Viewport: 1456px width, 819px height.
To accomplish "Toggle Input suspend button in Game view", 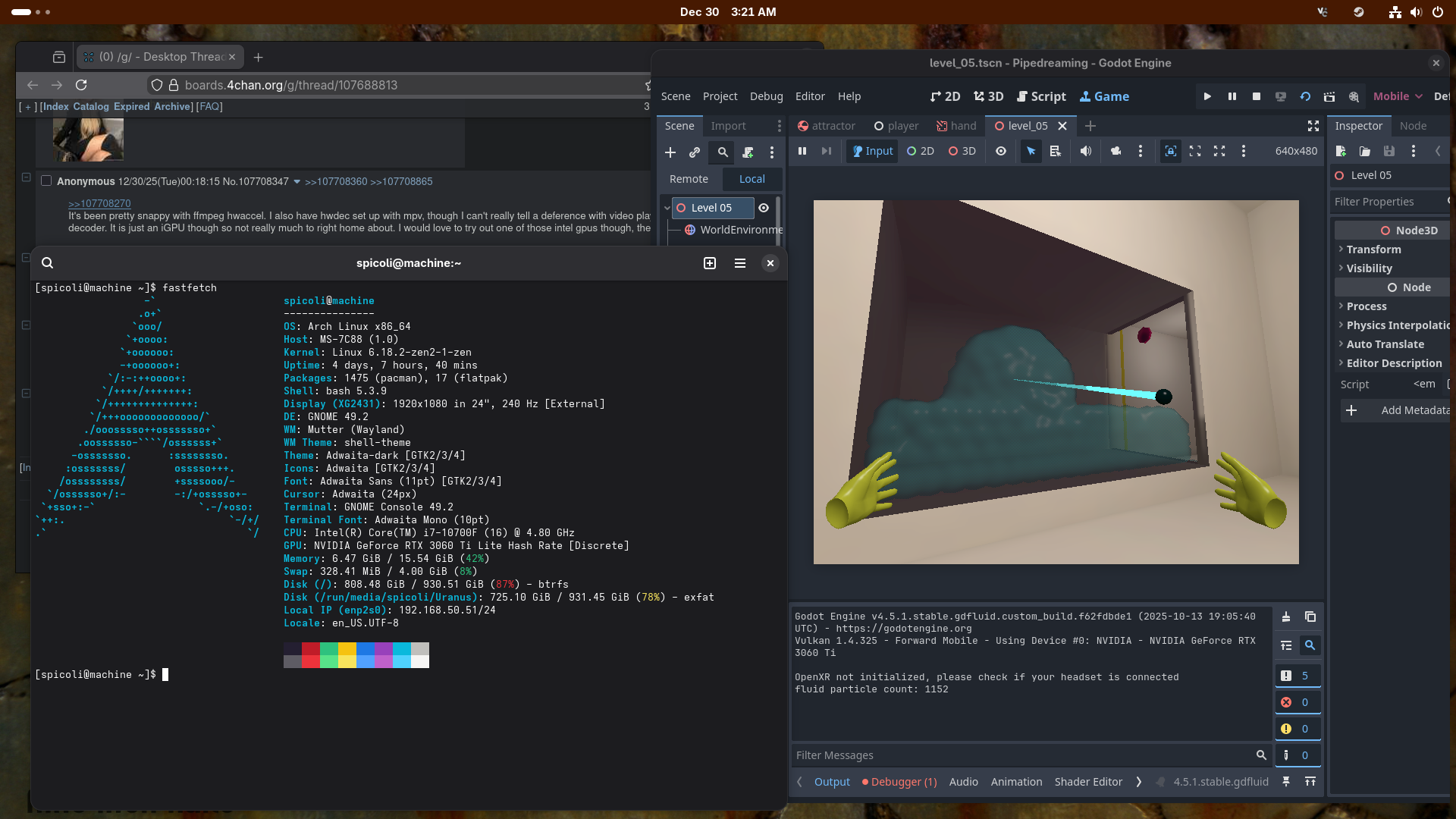I will 872,151.
